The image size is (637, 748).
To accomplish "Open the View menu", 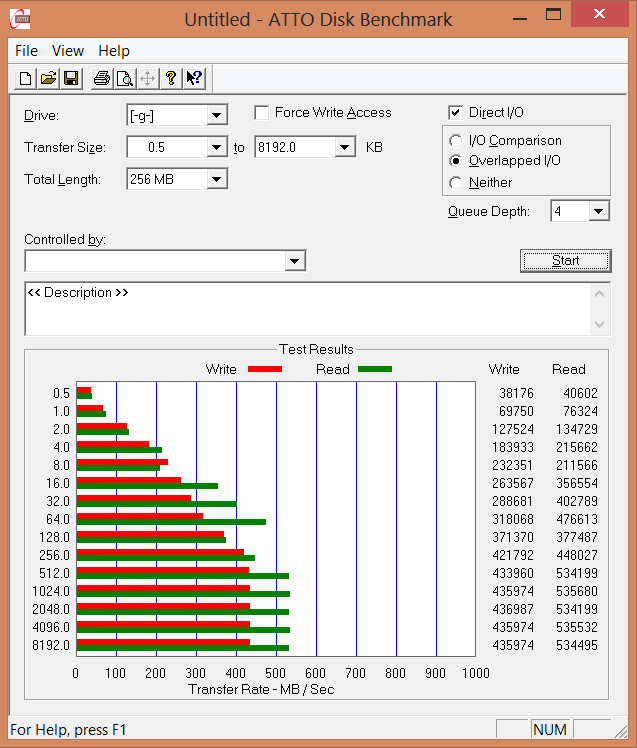I will point(68,51).
